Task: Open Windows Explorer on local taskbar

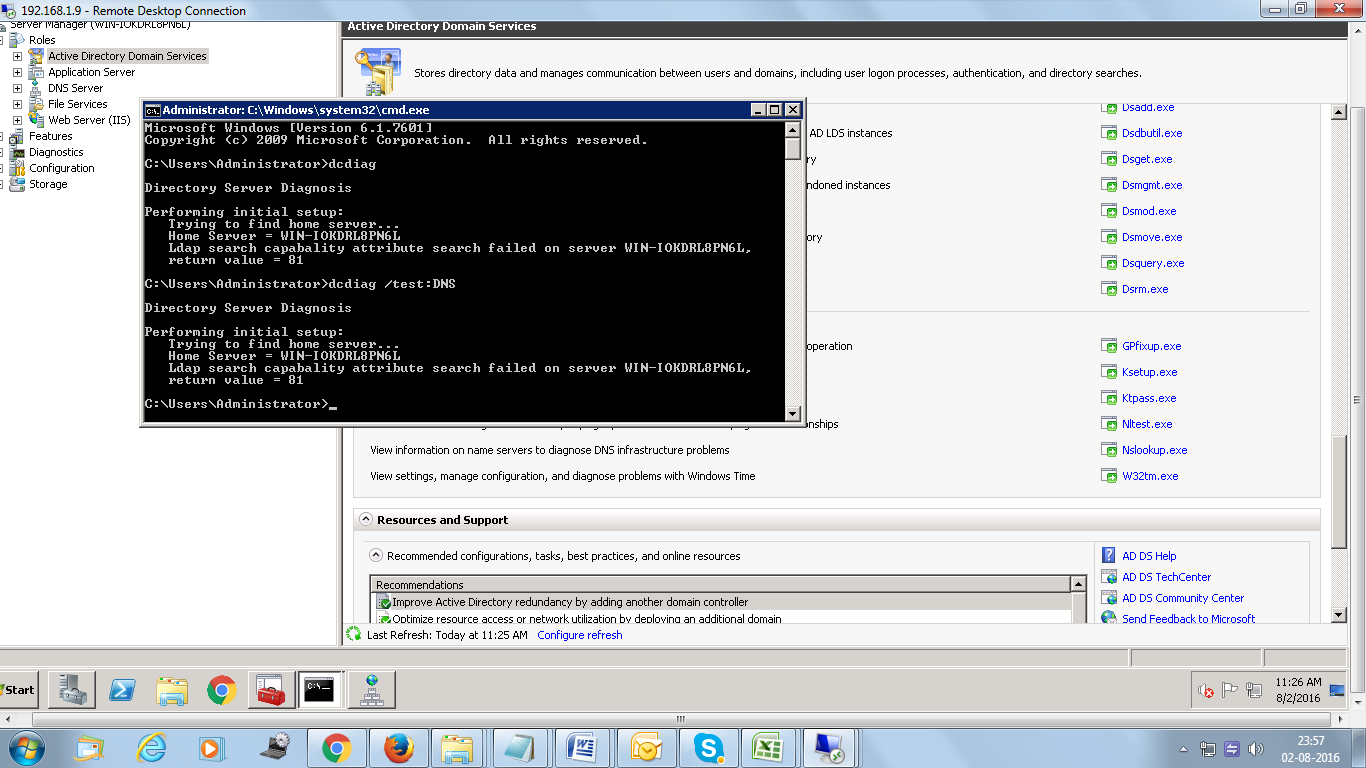Action: (x=458, y=748)
